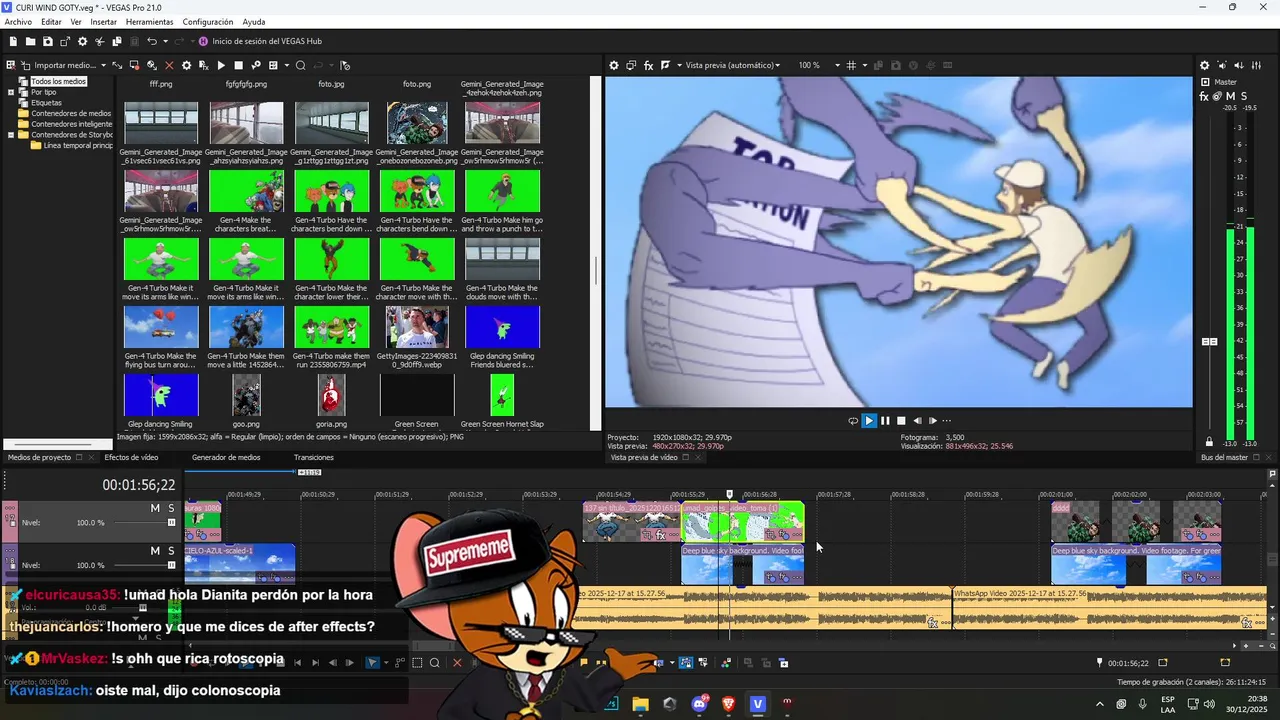Switch to the Efectos de vídeo tab
Viewport: 1280px width, 720px height.
(131, 457)
